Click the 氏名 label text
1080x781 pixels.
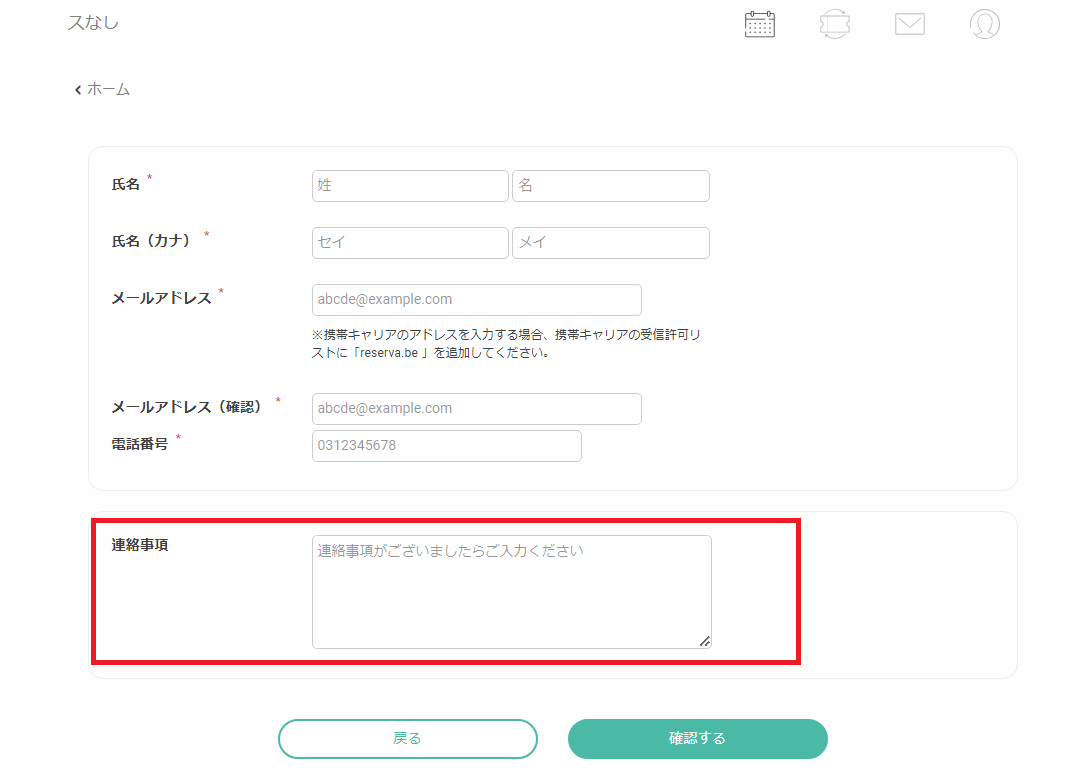(126, 185)
